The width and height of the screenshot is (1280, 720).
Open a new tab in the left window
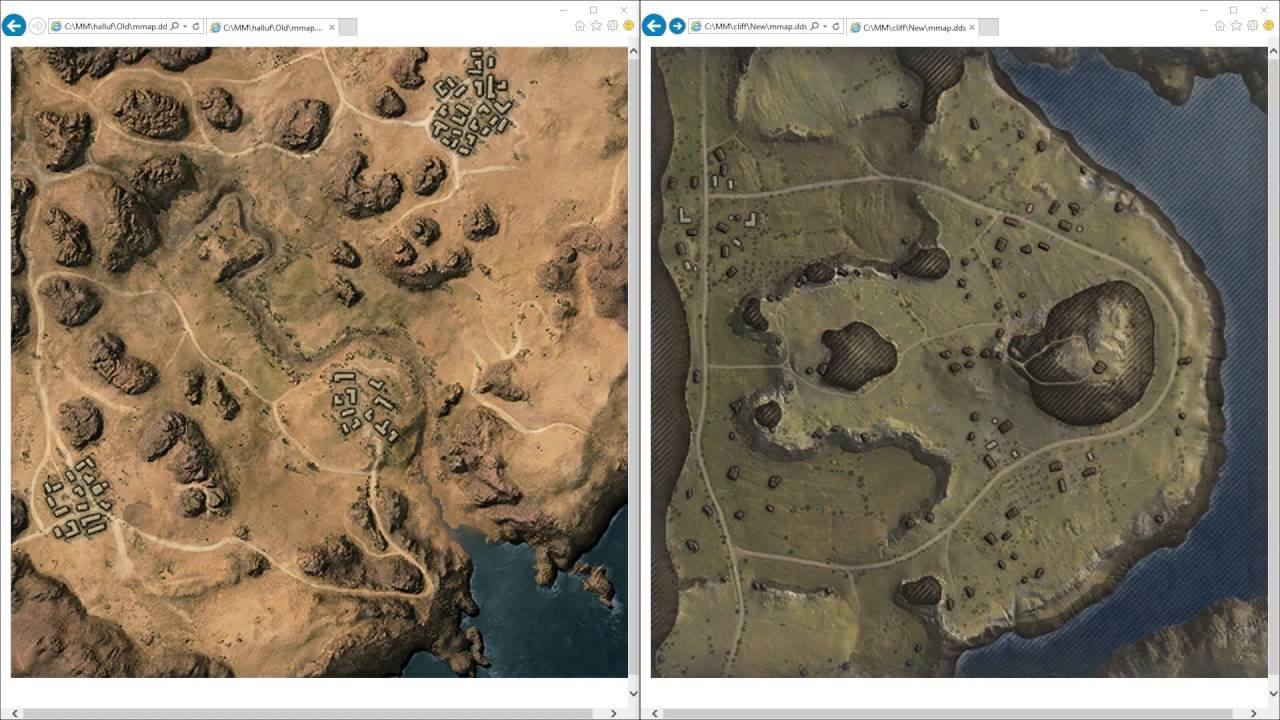(347, 27)
